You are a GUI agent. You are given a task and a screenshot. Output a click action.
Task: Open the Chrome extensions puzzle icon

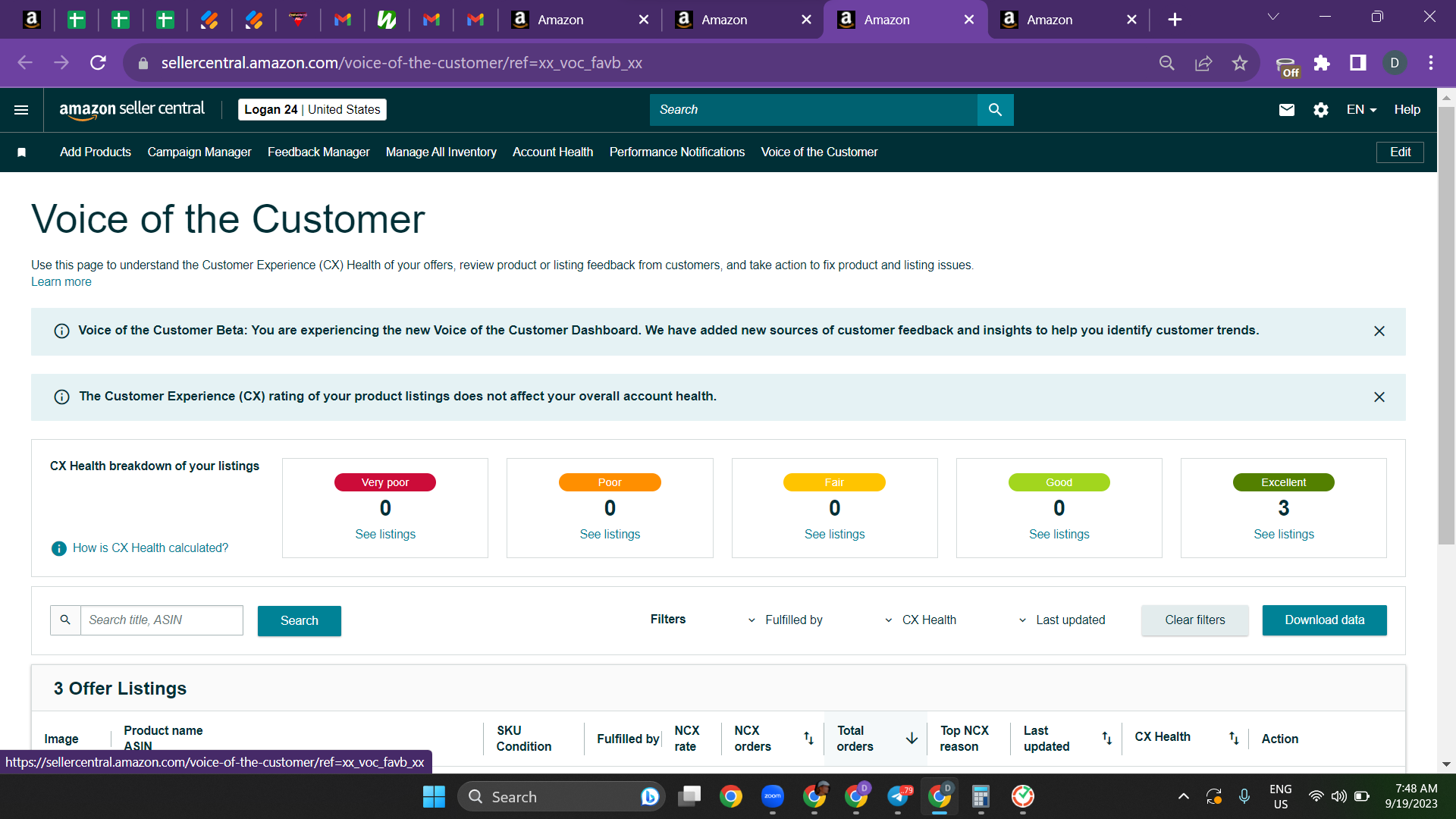(x=1322, y=63)
